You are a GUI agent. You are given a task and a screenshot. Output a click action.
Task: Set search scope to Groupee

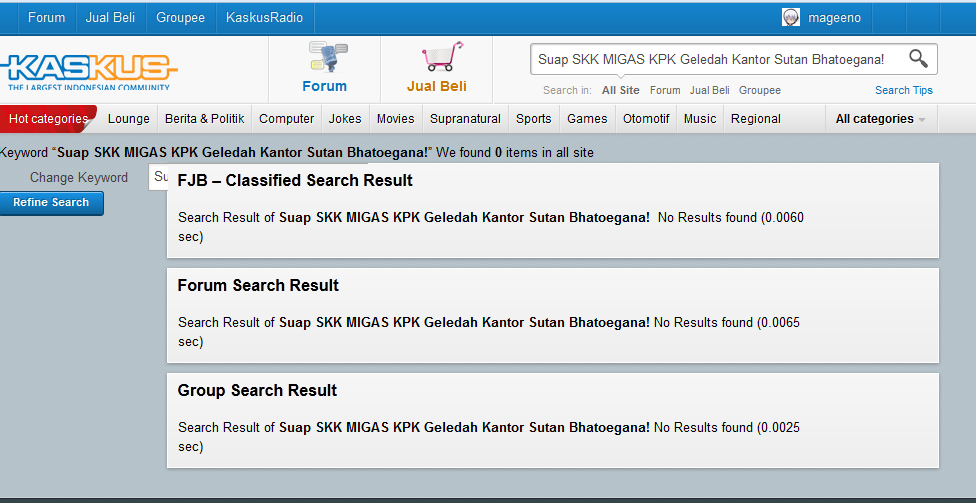[759, 90]
